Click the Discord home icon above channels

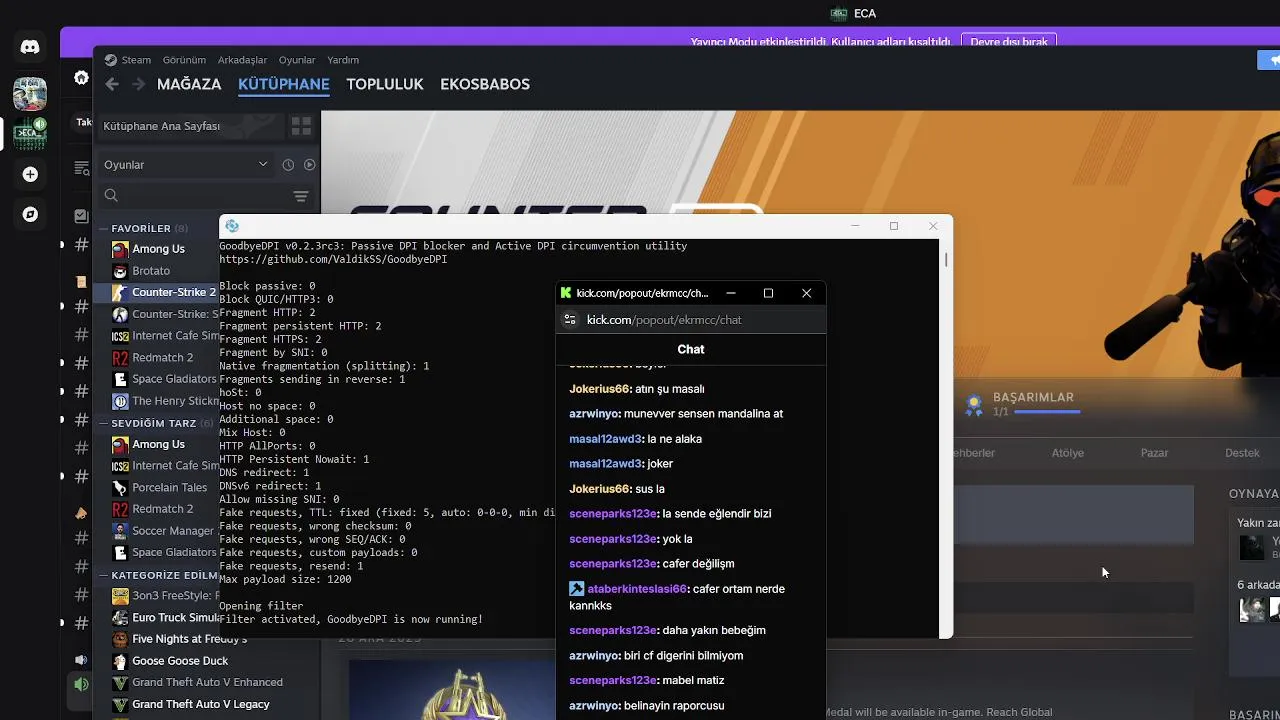[x=81, y=78]
